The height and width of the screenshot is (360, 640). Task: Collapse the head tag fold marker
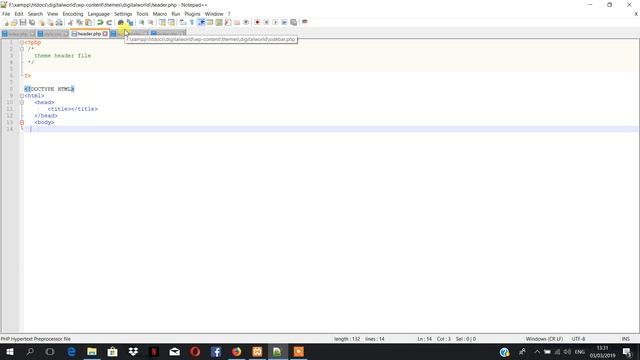(x=22, y=102)
